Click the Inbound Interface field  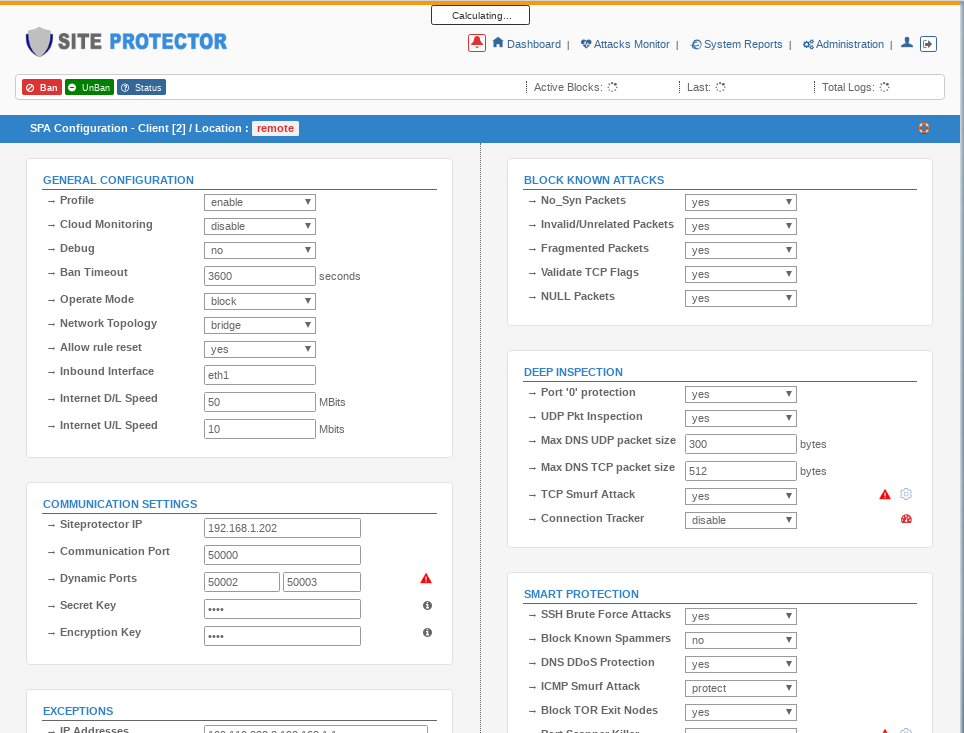point(259,375)
